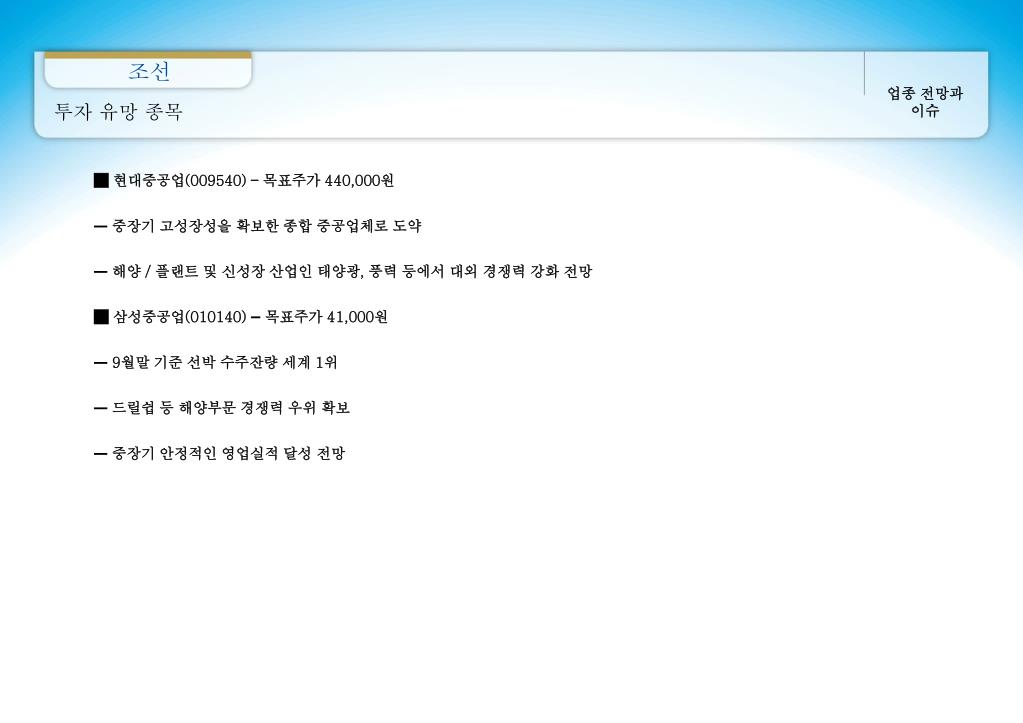Click the 조선 title tab
Image resolution: width=1023 pixels, height=723 pixels.
coord(148,70)
